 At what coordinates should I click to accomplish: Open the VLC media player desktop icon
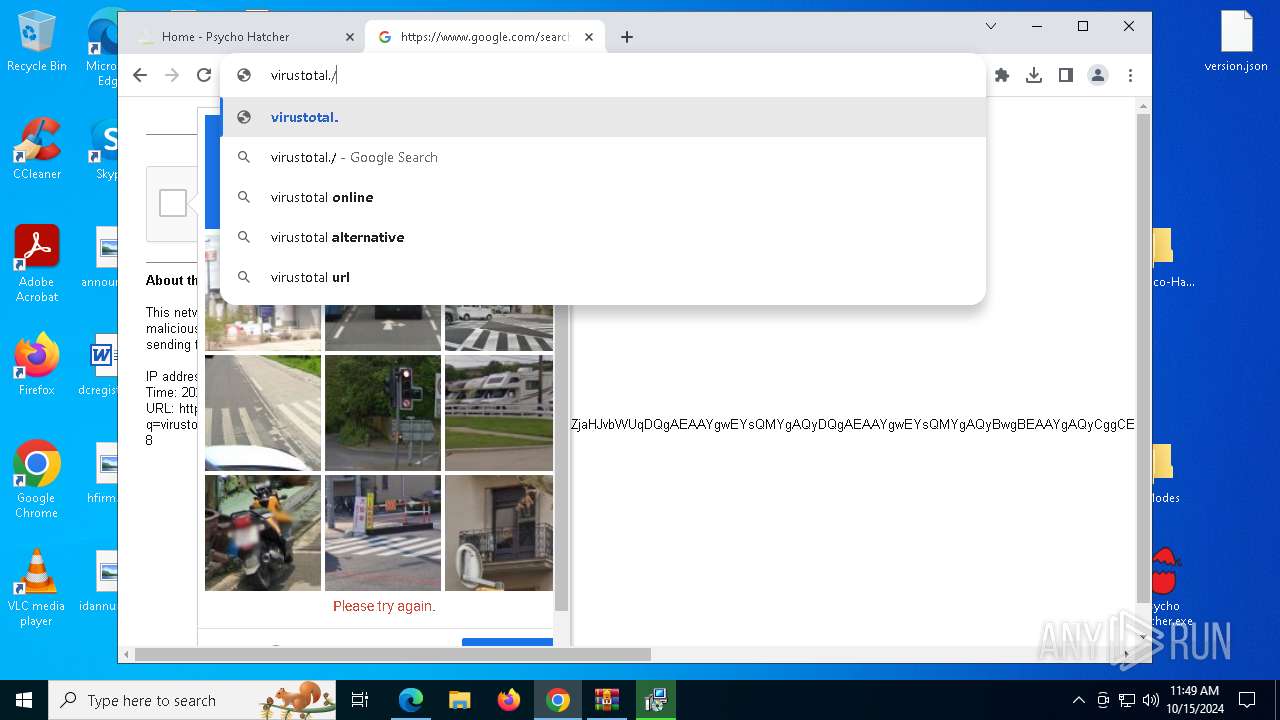click(x=37, y=588)
